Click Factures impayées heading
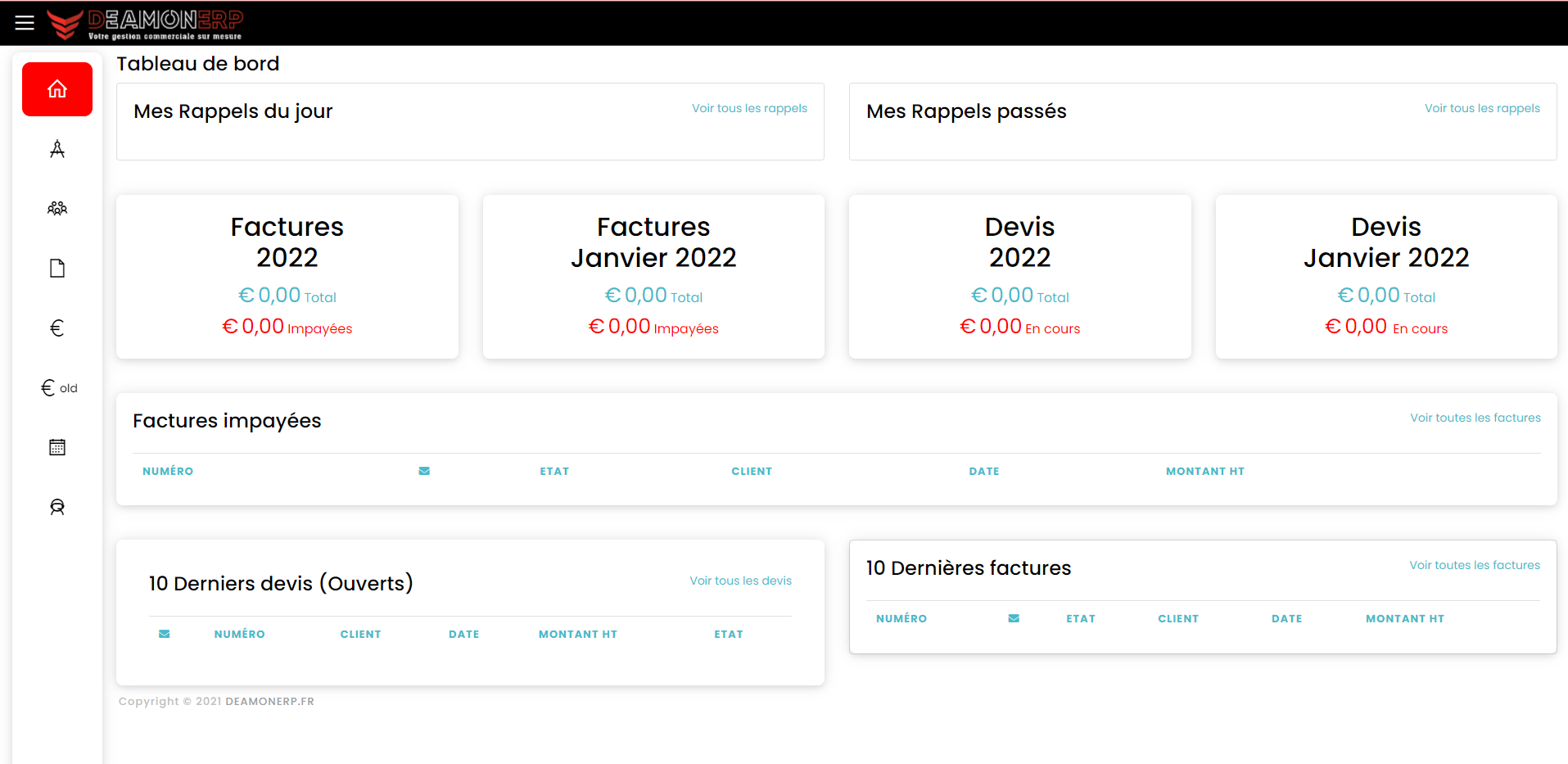Screen dimensions: 1568x764 click(x=227, y=421)
